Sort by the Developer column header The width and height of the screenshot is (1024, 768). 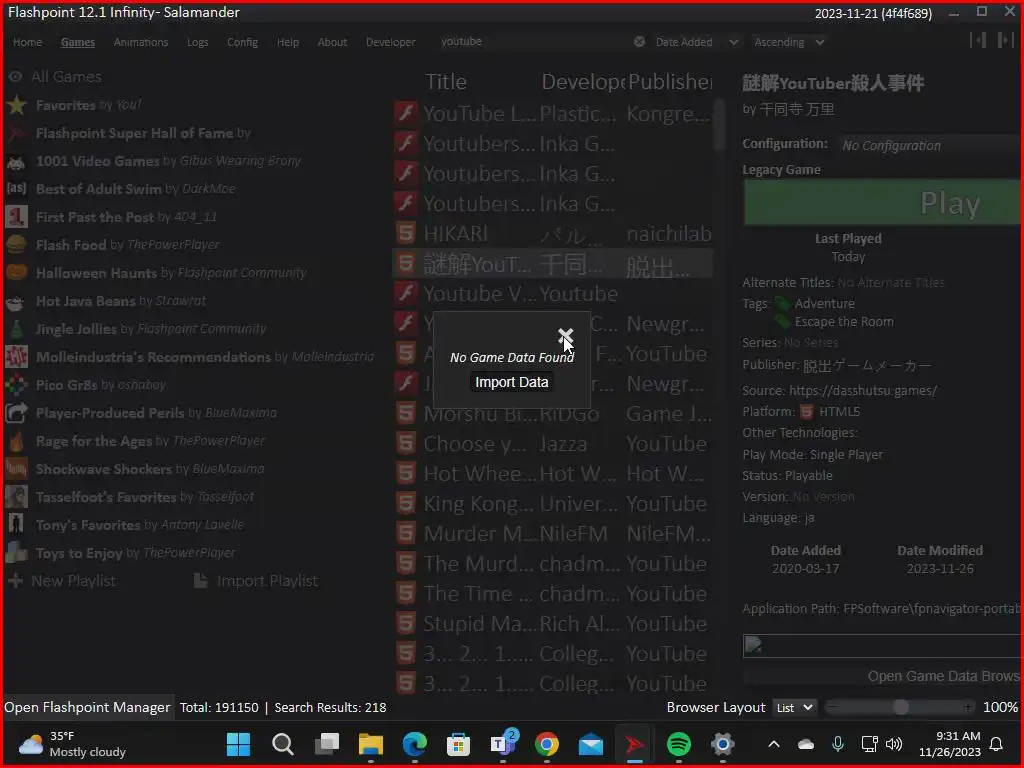(583, 82)
